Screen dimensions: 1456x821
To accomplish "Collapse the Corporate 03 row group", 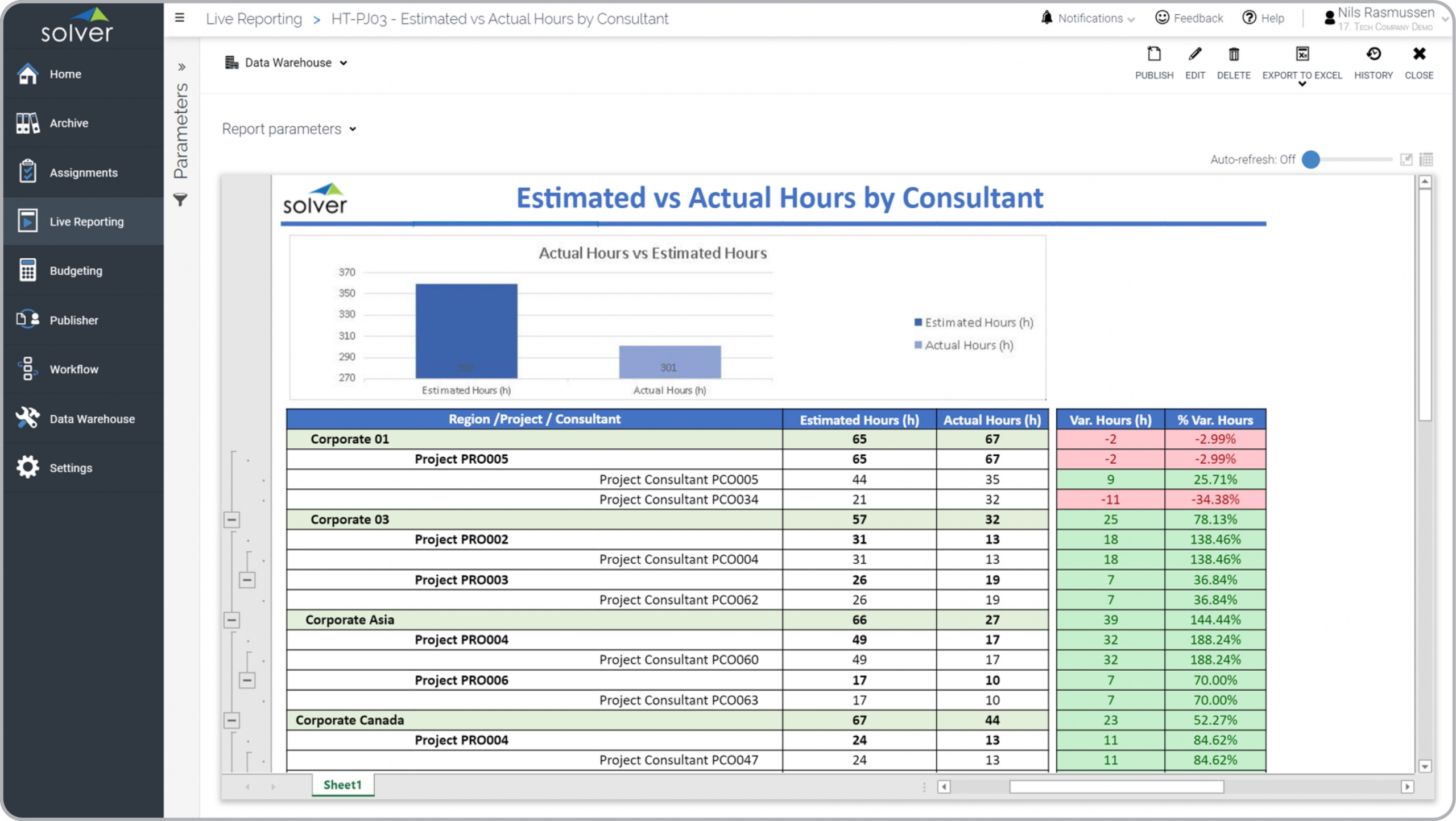I will pyautogui.click(x=231, y=519).
